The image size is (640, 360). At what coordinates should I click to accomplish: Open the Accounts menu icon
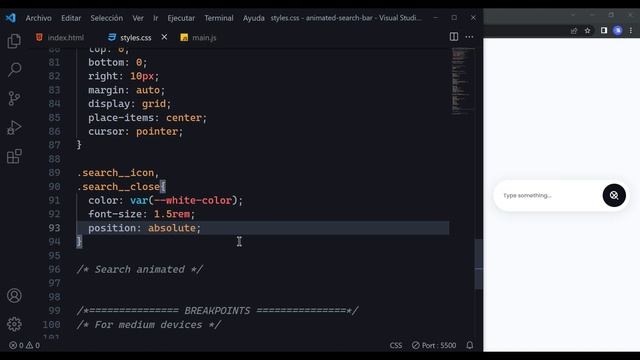pos(14,296)
